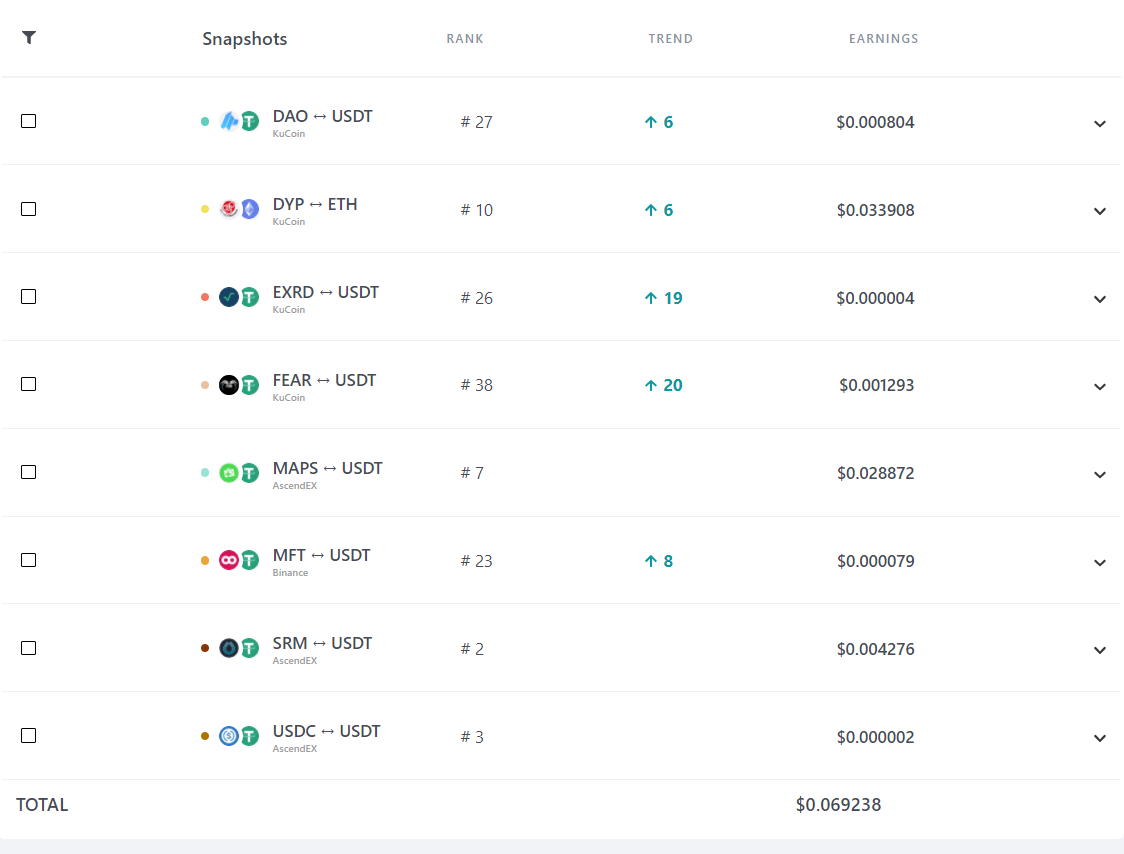Click the red color dot beside EXRD
Viewport: 1124px width, 854px height.
205,297
